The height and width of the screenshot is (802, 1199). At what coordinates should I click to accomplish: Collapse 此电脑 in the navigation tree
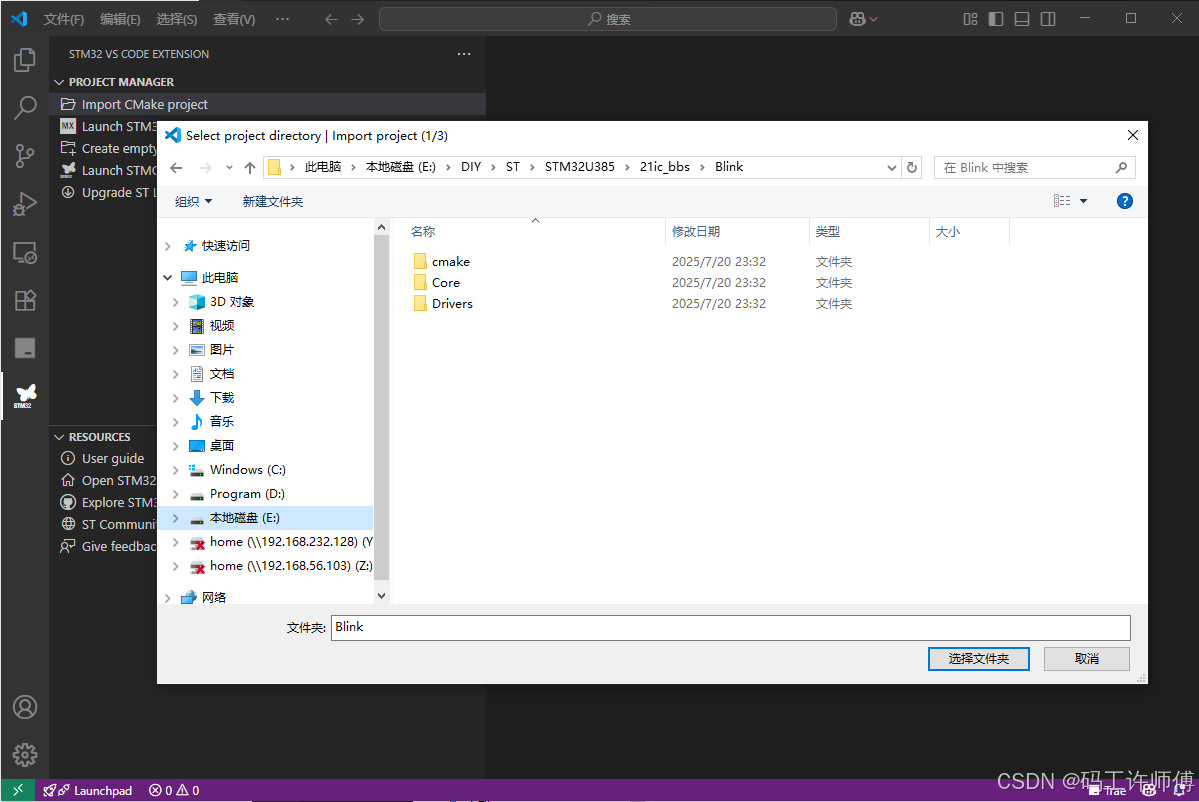pyautogui.click(x=167, y=278)
